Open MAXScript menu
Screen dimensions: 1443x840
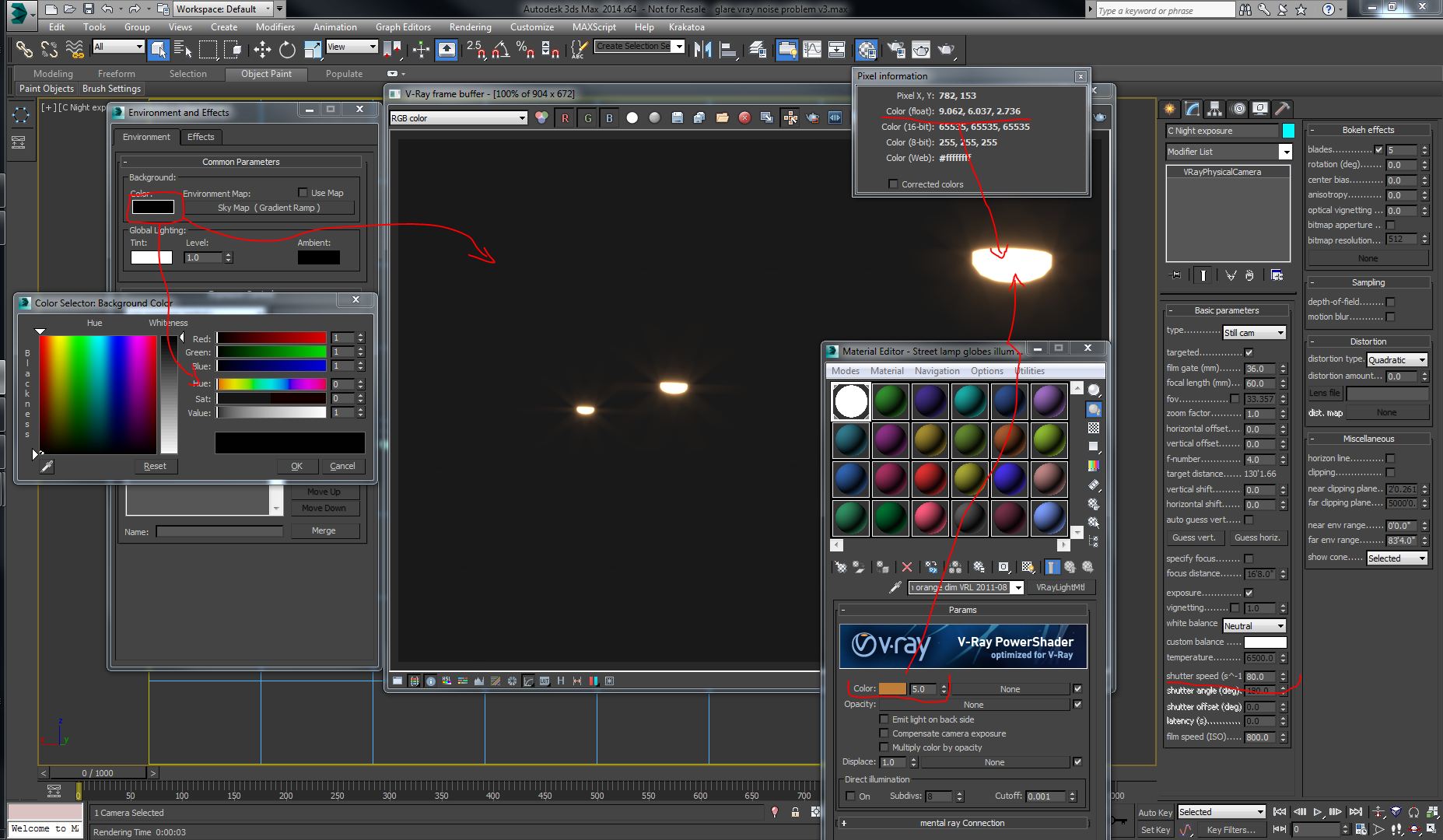pyautogui.click(x=594, y=26)
